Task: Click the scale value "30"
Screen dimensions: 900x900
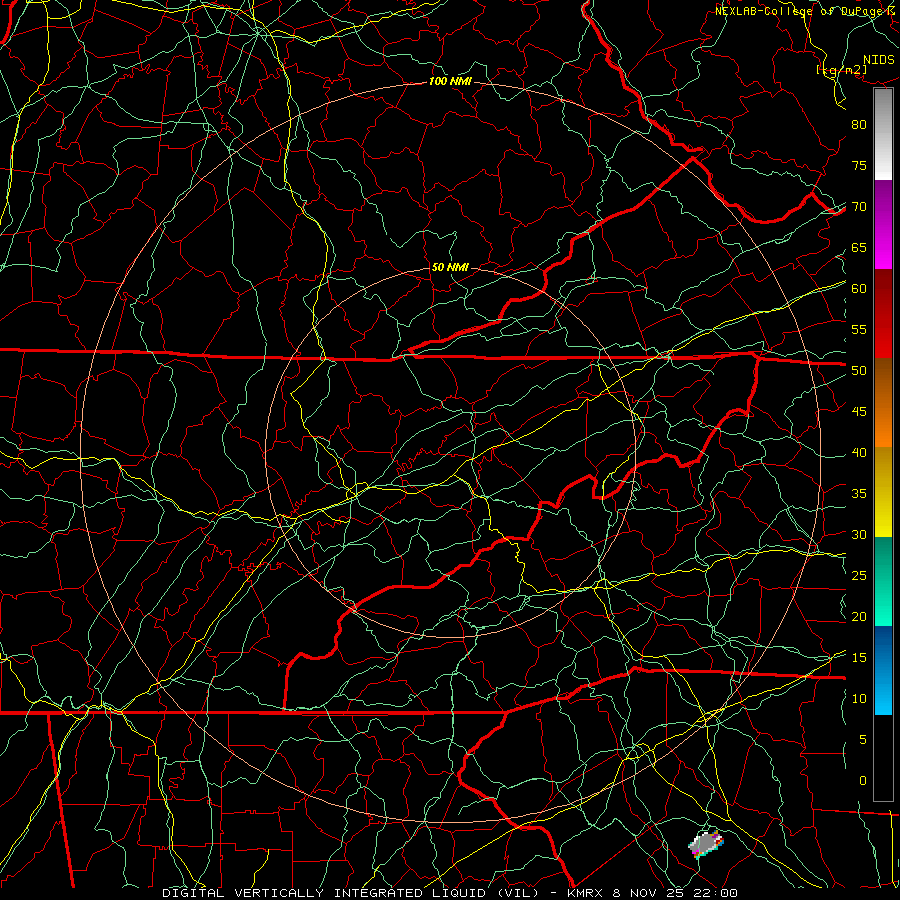Action: click(859, 535)
